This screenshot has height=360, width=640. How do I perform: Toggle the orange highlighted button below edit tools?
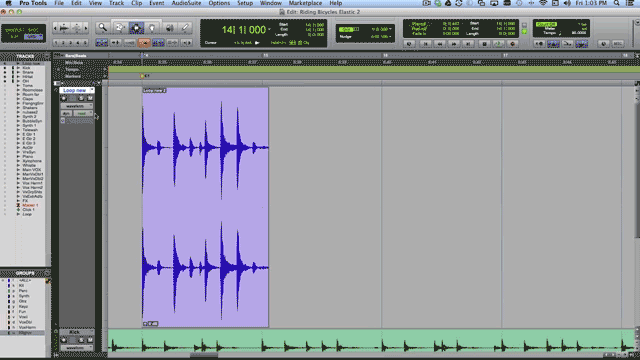pos(144,42)
